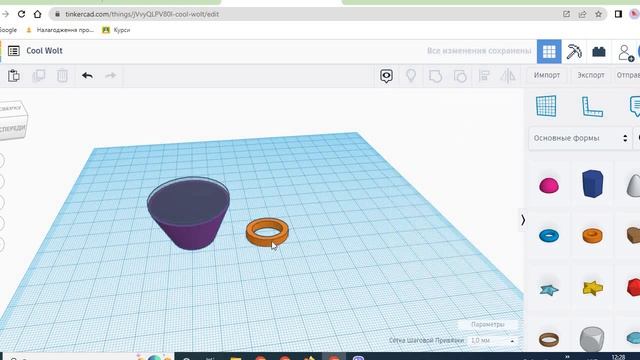640x360 pixels.
Task: Pick the blue torus shape
Action: pyautogui.click(x=549, y=236)
